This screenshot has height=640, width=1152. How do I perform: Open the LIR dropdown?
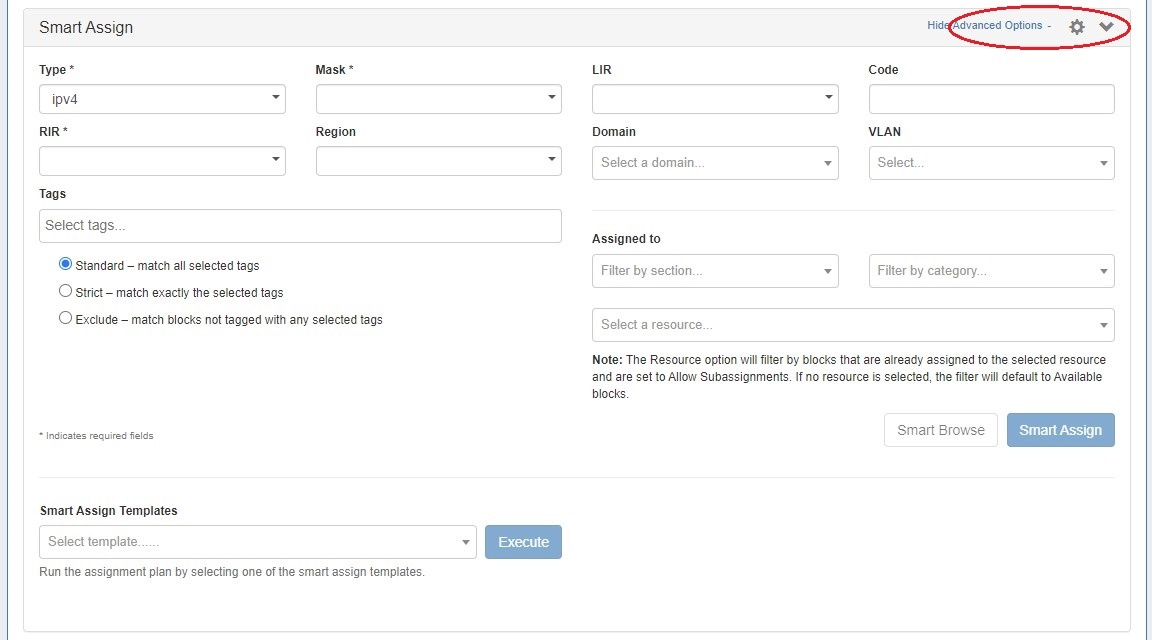(x=715, y=99)
